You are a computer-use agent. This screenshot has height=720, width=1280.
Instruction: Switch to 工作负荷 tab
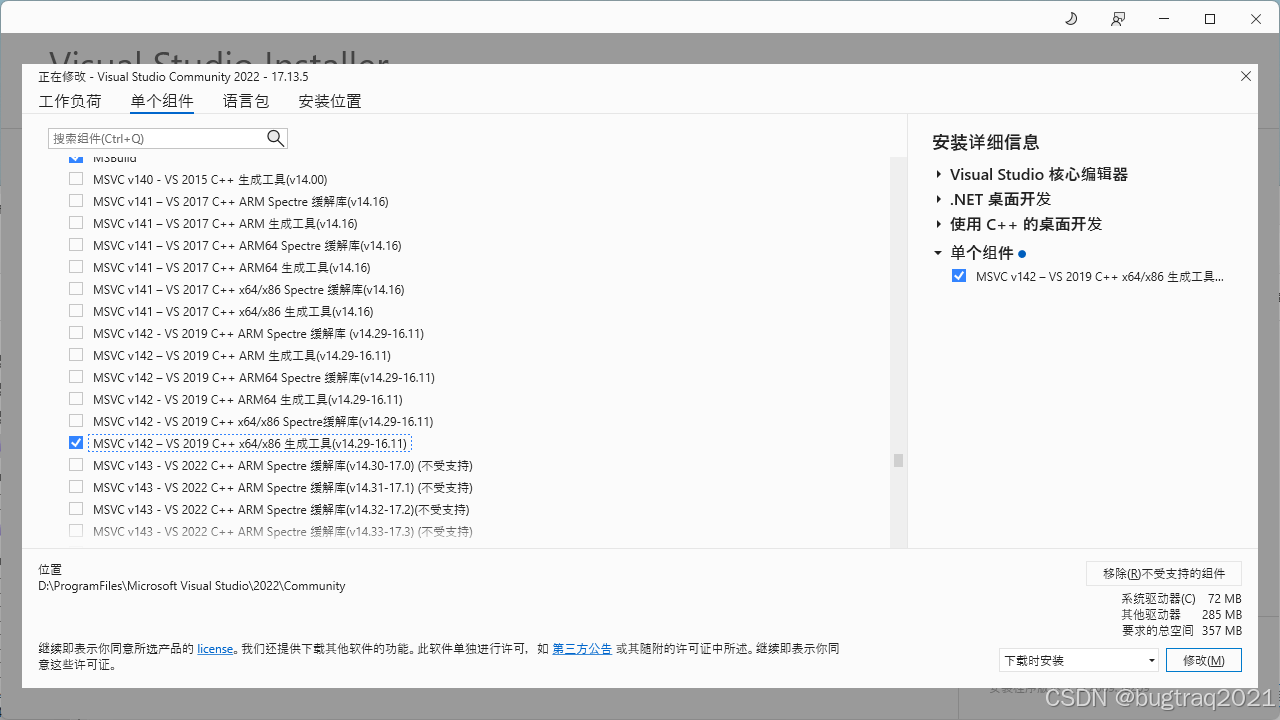70,102
